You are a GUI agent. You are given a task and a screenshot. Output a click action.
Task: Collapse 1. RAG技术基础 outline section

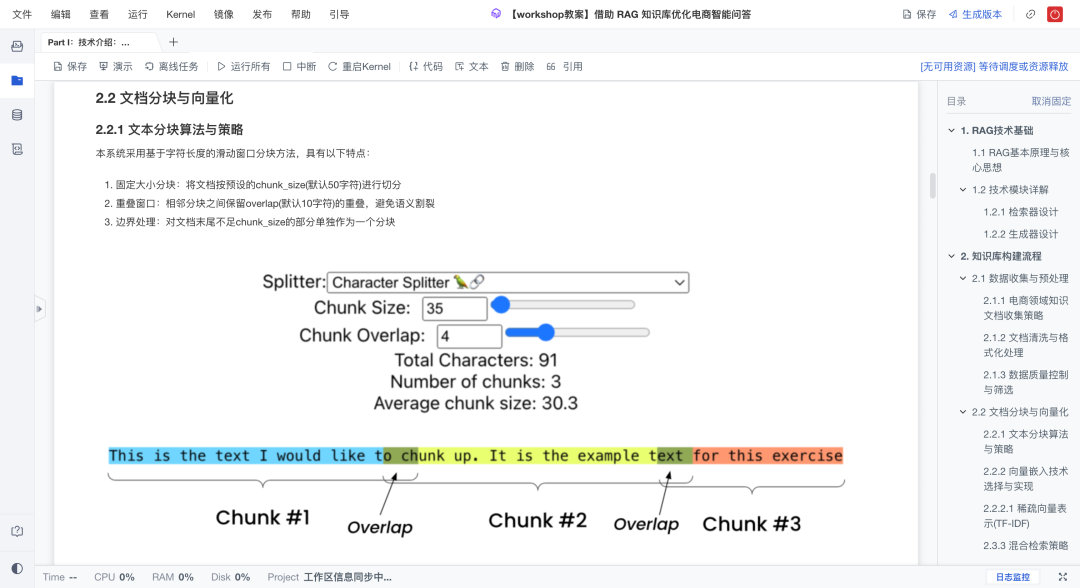click(x=952, y=130)
